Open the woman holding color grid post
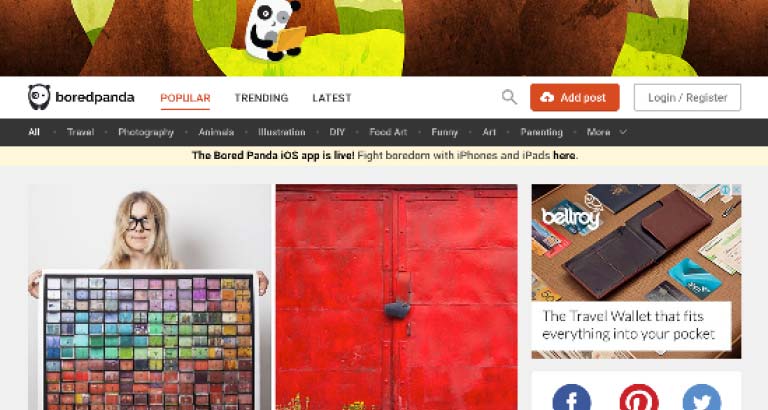768x410 pixels. tap(148, 297)
